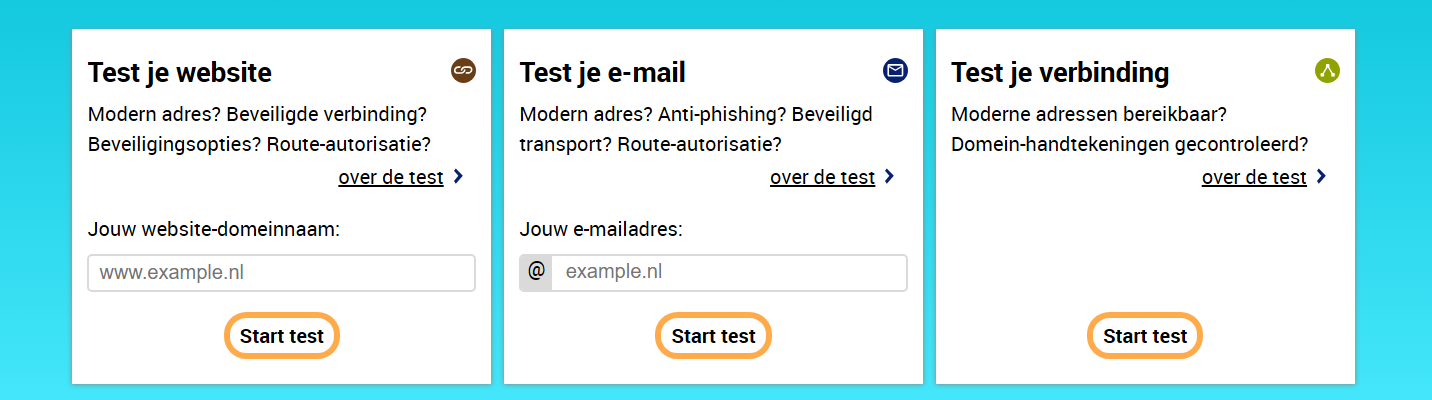Start the website test
Screen dimensions: 1432x400
coord(282,336)
